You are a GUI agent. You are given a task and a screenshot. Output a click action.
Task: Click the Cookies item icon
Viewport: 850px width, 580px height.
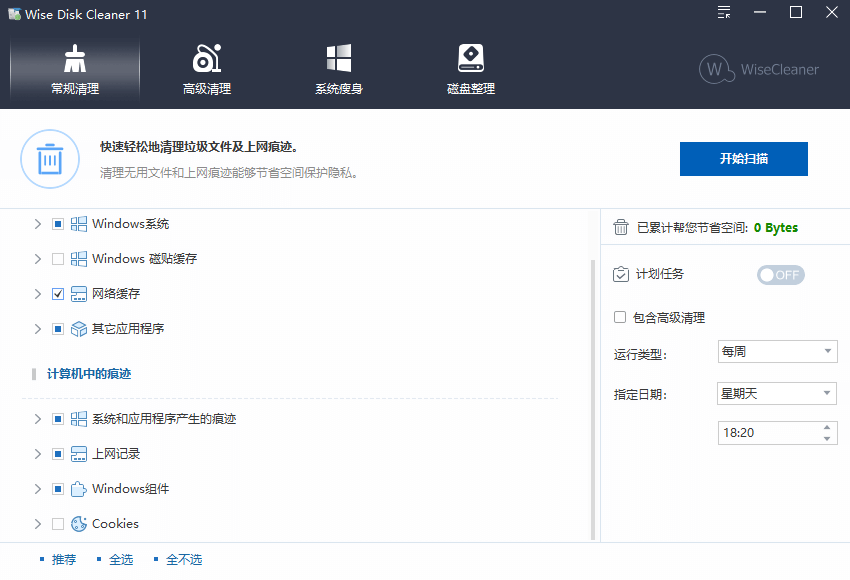(78, 523)
